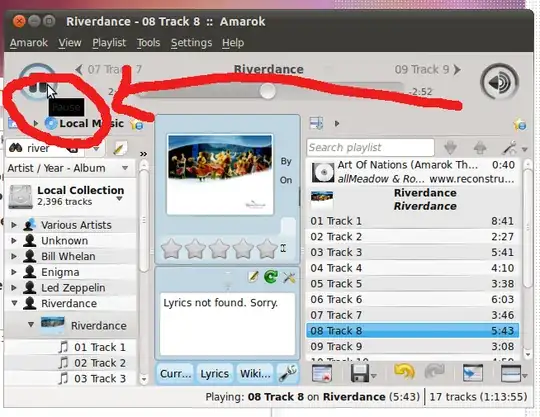Click the applet configuration wrench icon

click(288, 374)
